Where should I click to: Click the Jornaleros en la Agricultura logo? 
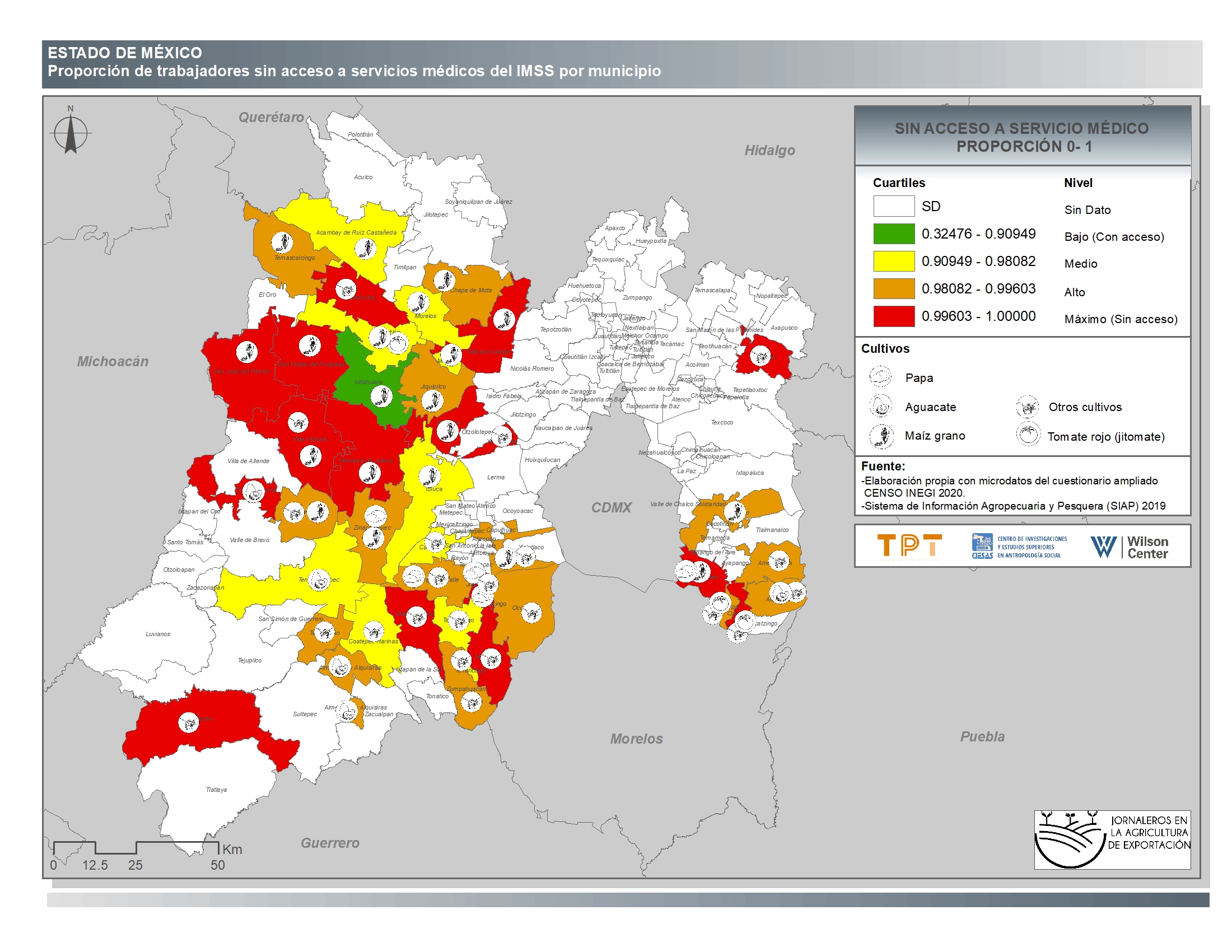1112,839
